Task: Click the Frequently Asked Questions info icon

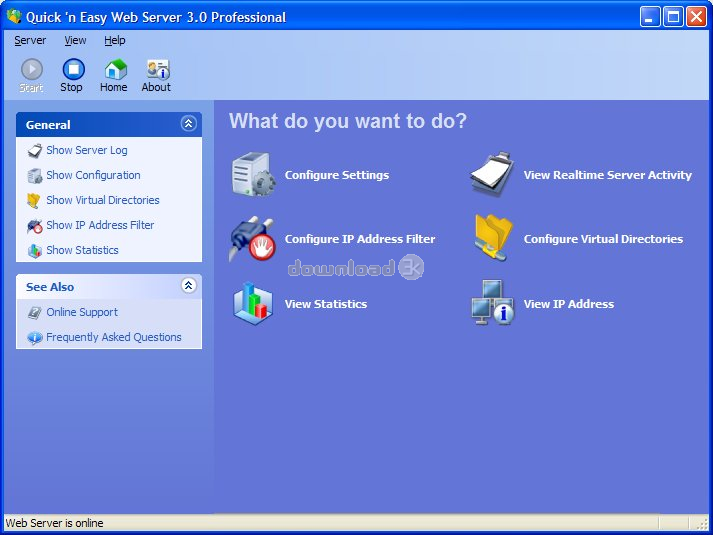Action: click(35, 338)
